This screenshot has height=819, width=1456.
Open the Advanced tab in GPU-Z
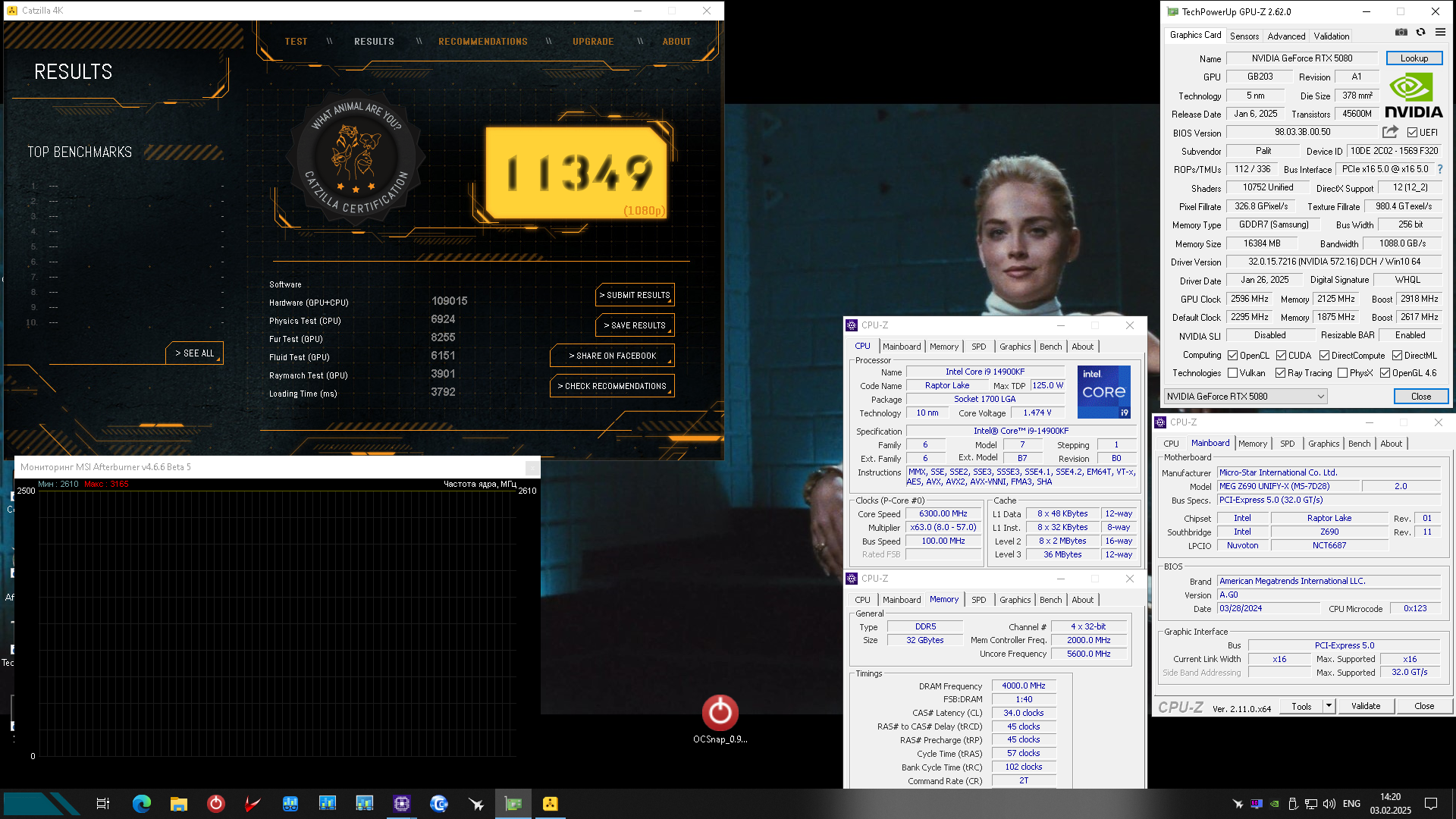pos(1286,36)
